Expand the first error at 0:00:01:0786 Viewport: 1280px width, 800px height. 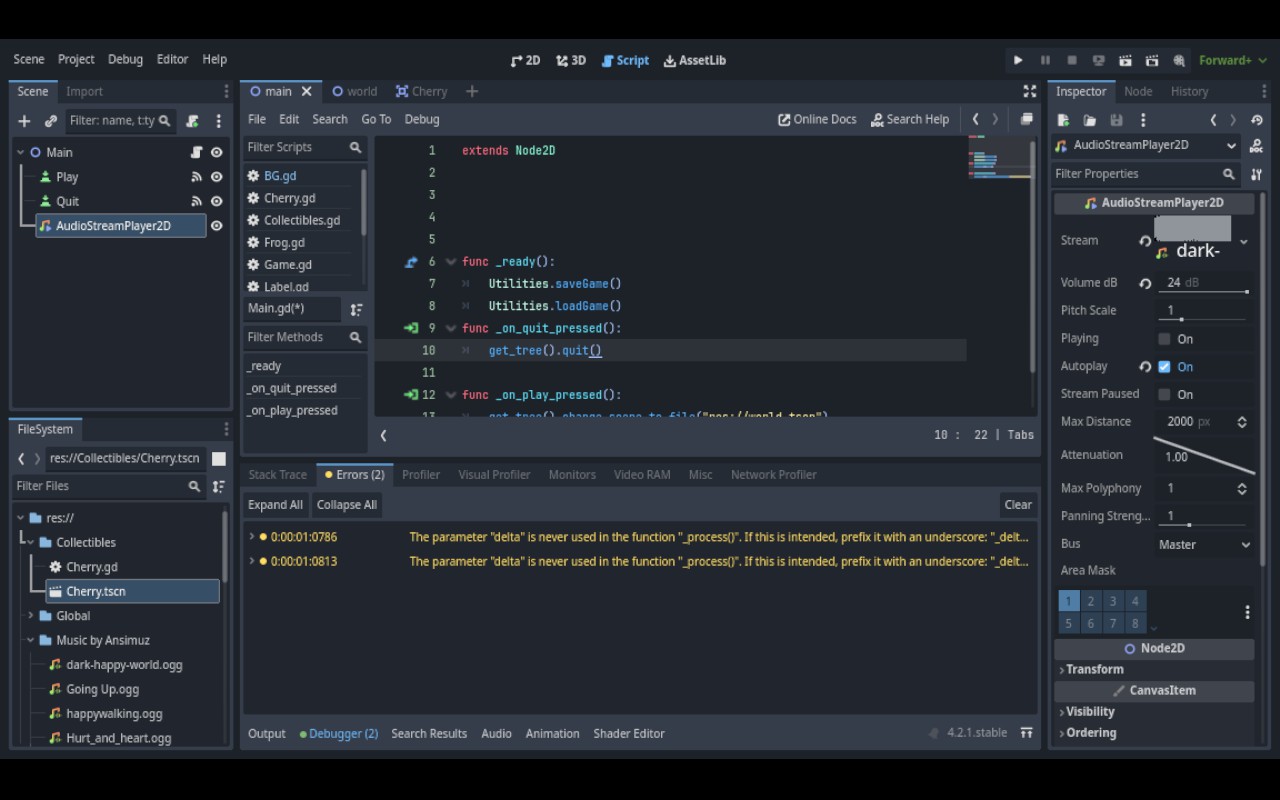pos(252,537)
